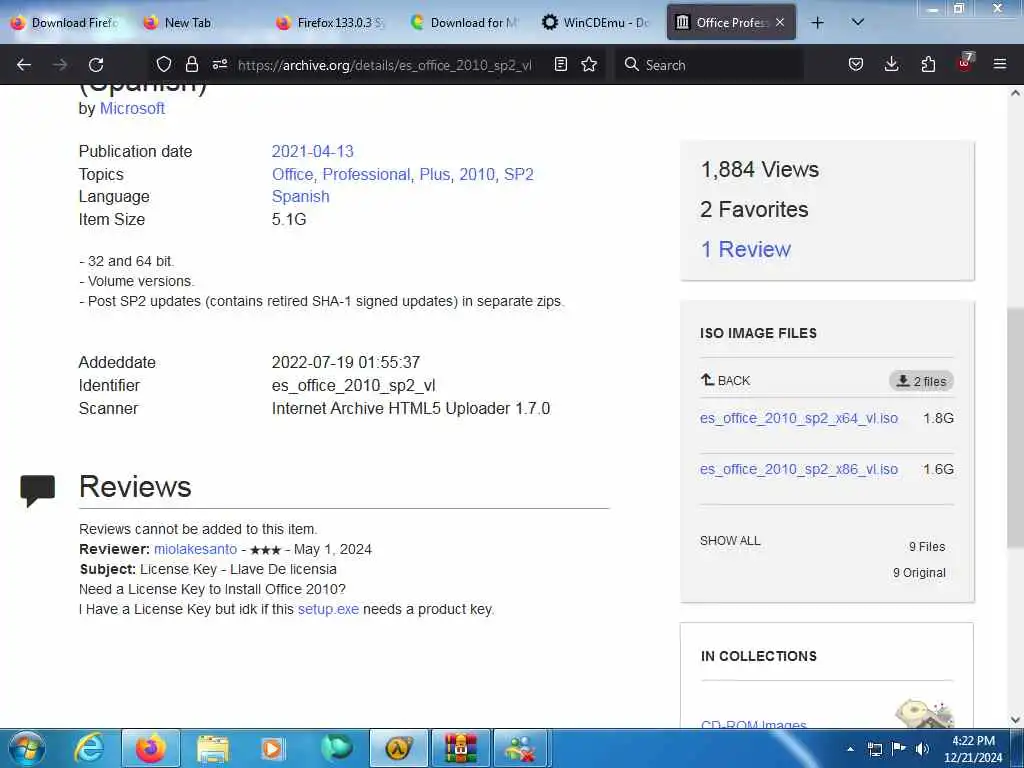1024x768 pixels.
Task: Jump to the 1 Review link
Action: tap(745, 249)
